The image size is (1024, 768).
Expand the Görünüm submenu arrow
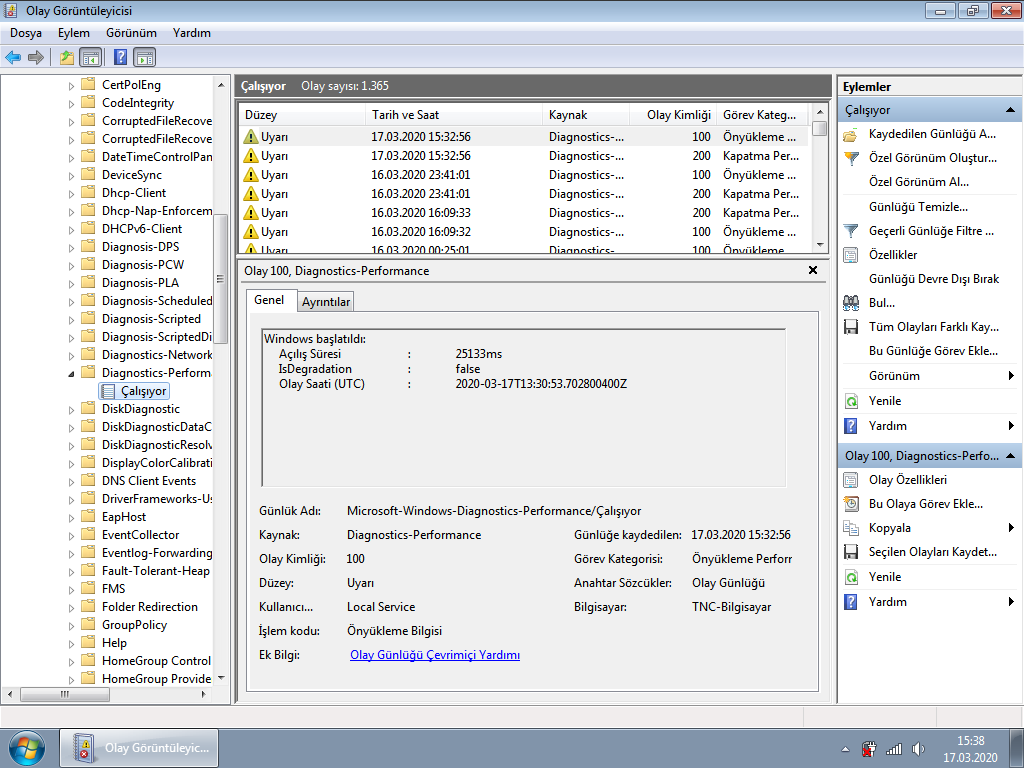[x=1011, y=376]
